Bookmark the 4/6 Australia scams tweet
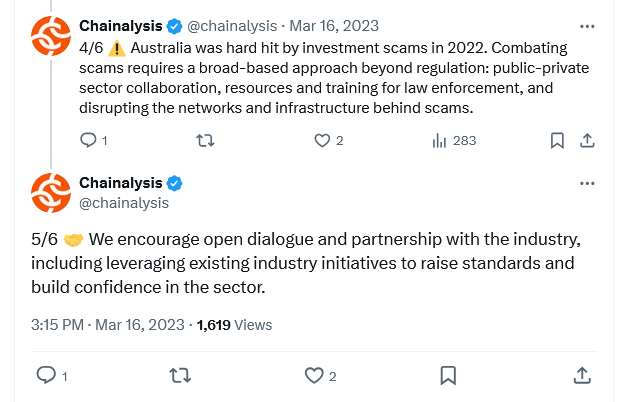Image resolution: width=629 pixels, height=402 pixels. [x=557, y=140]
